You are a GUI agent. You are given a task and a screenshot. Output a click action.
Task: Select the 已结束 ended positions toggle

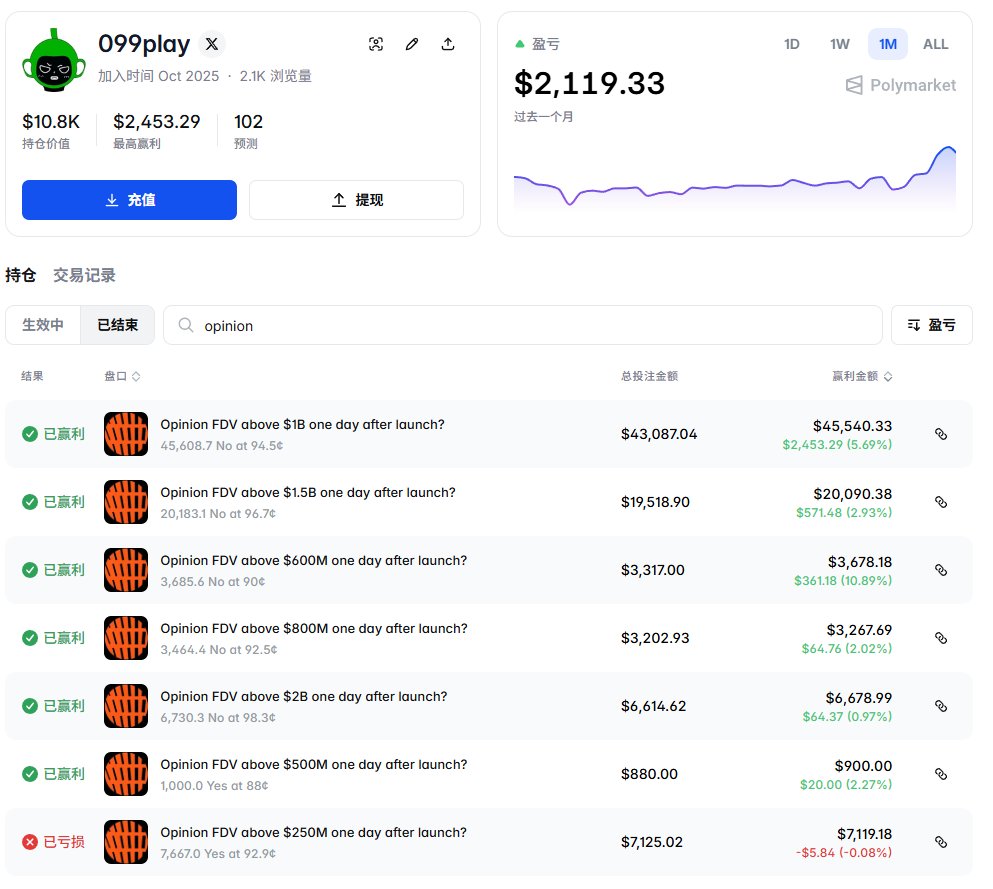click(117, 325)
